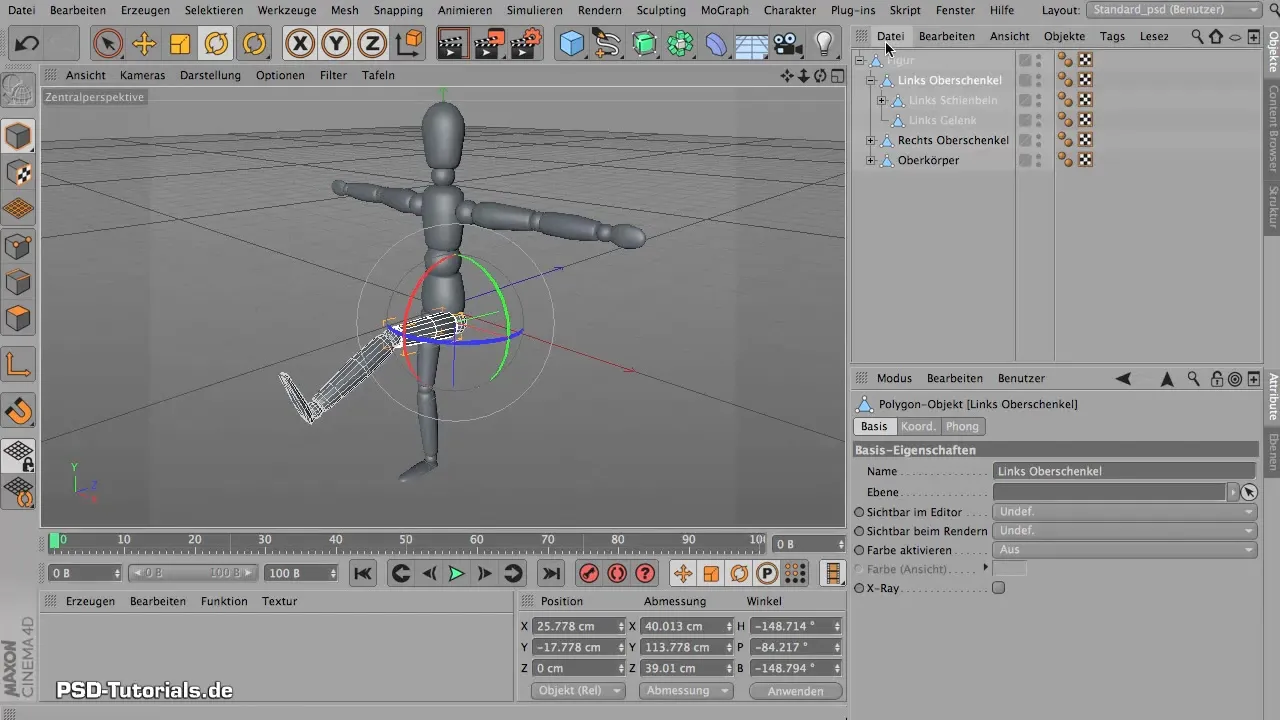Render the active view clapperboard
This screenshot has height=720, width=1280.
tap(453, 44)
